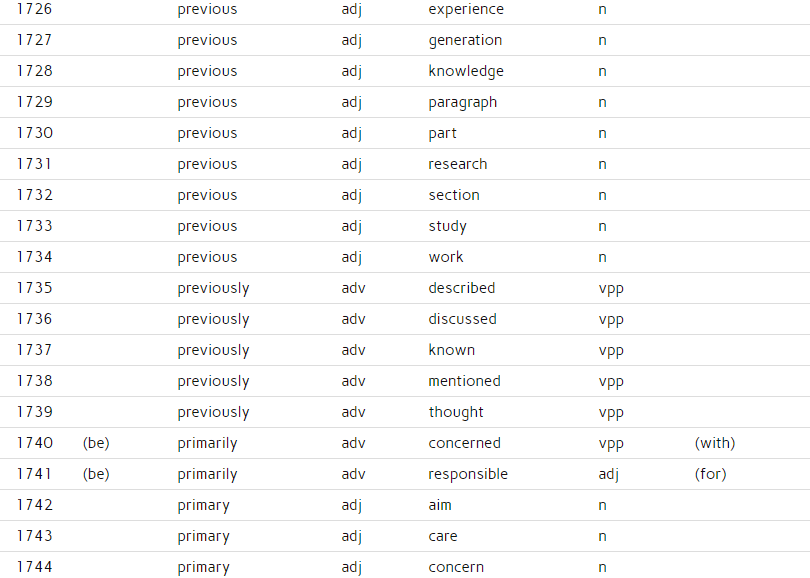
Task: Click row number 1730
Action: 35,133
